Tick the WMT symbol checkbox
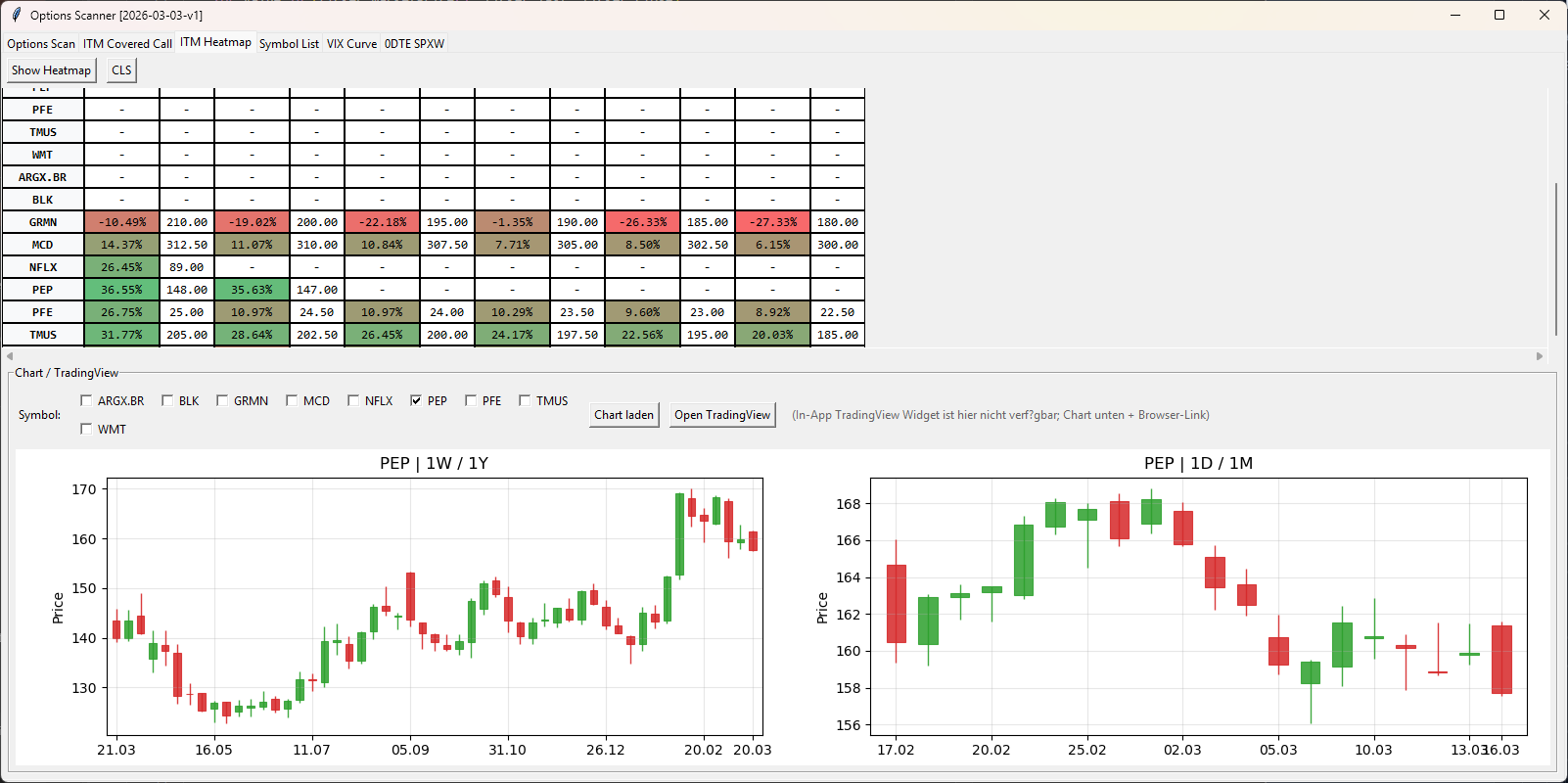 tap(86, 429)
